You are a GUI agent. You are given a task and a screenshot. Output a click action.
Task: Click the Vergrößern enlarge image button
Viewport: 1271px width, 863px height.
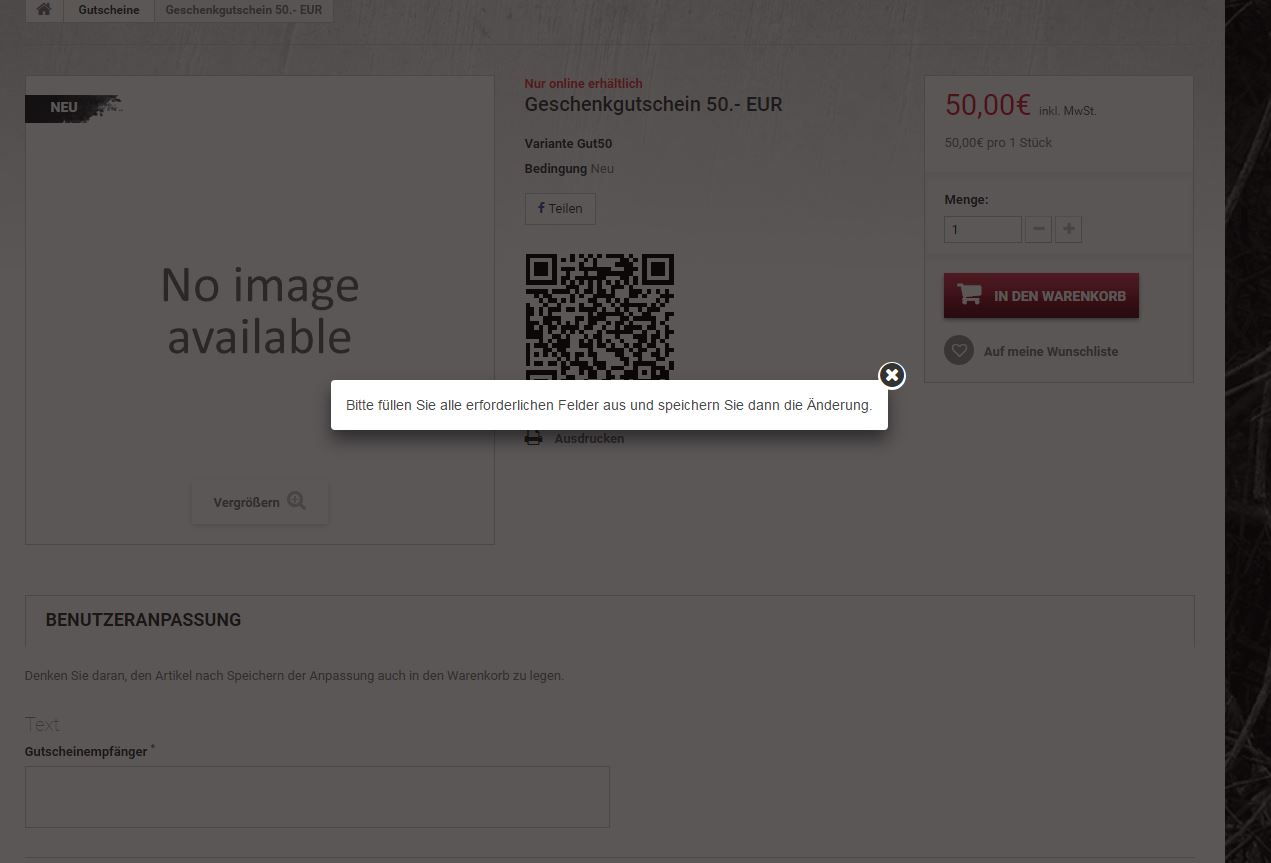point(260,502)
